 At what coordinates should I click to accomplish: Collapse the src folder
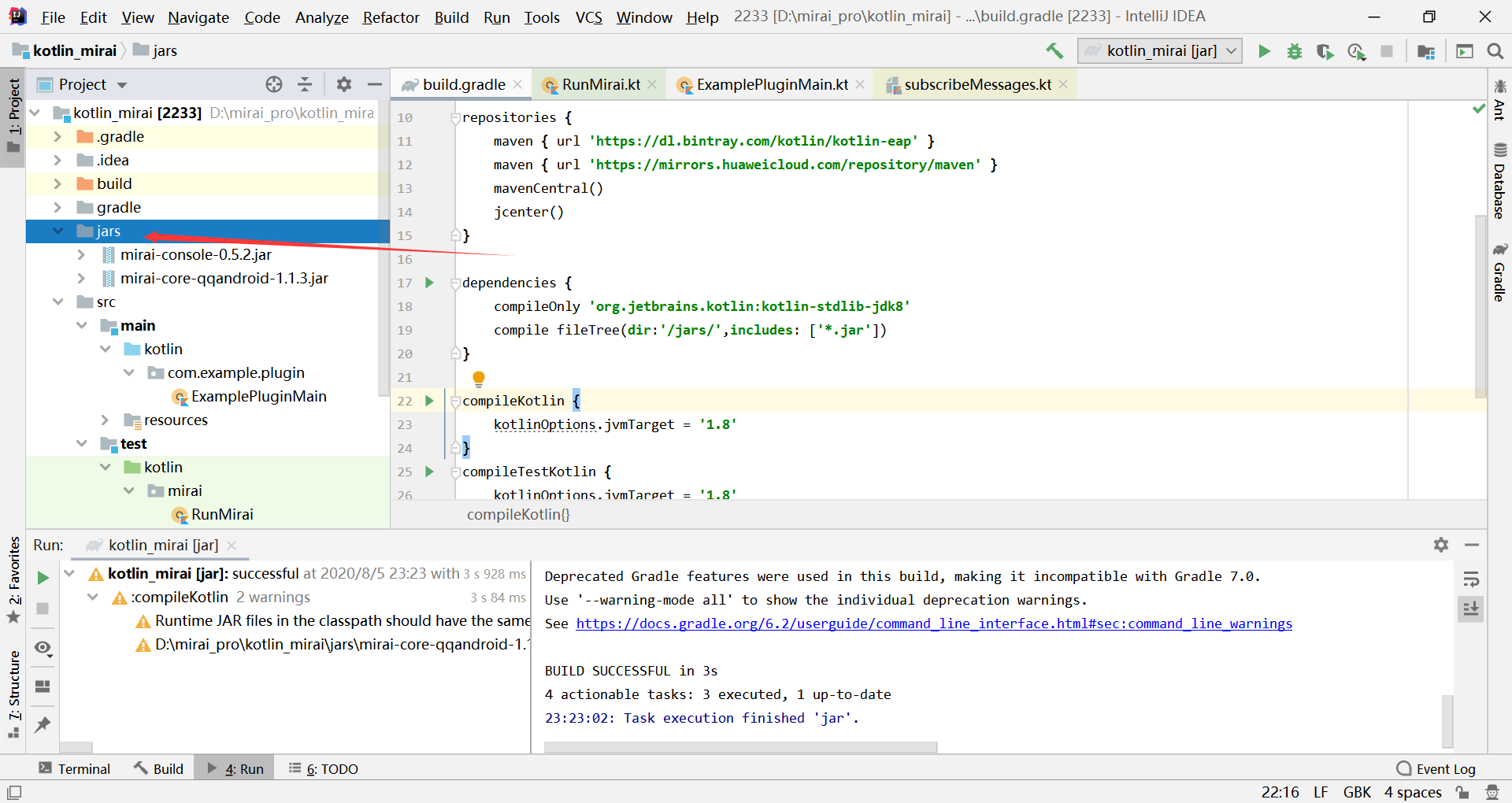[x=57, y=302]
